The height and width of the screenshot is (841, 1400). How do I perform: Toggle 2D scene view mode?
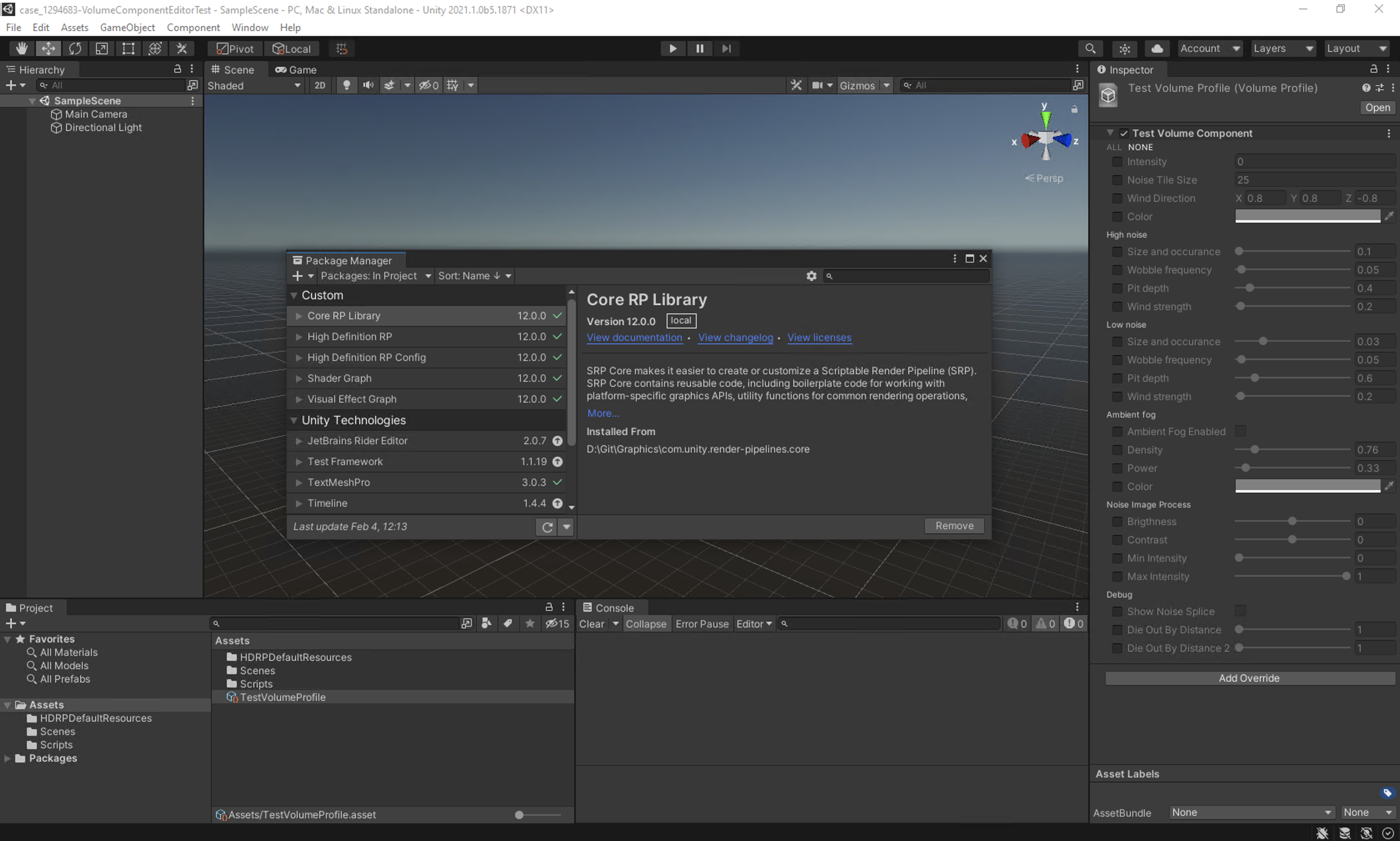(320, 85)
